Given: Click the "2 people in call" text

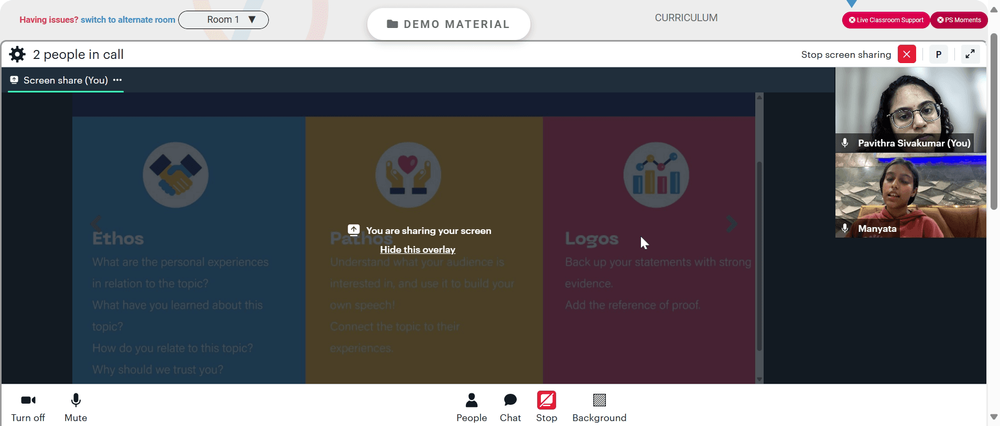Looking at the screenshot, I should point(78,55).
